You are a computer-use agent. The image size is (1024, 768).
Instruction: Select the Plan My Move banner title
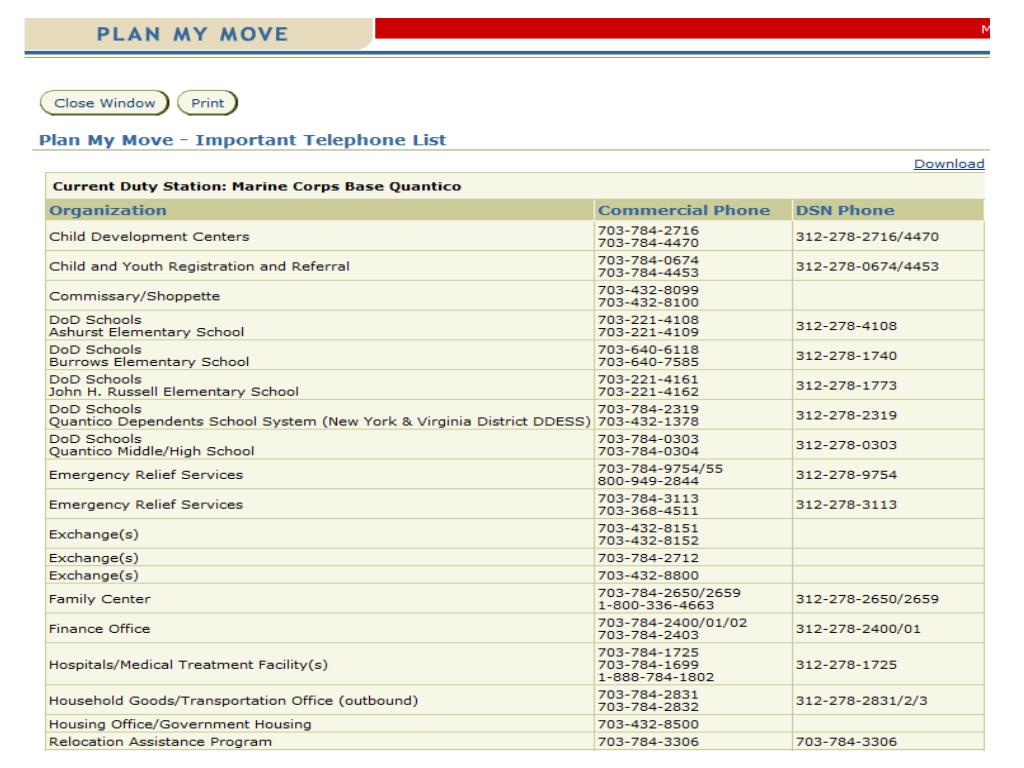[x=193, y=34]
